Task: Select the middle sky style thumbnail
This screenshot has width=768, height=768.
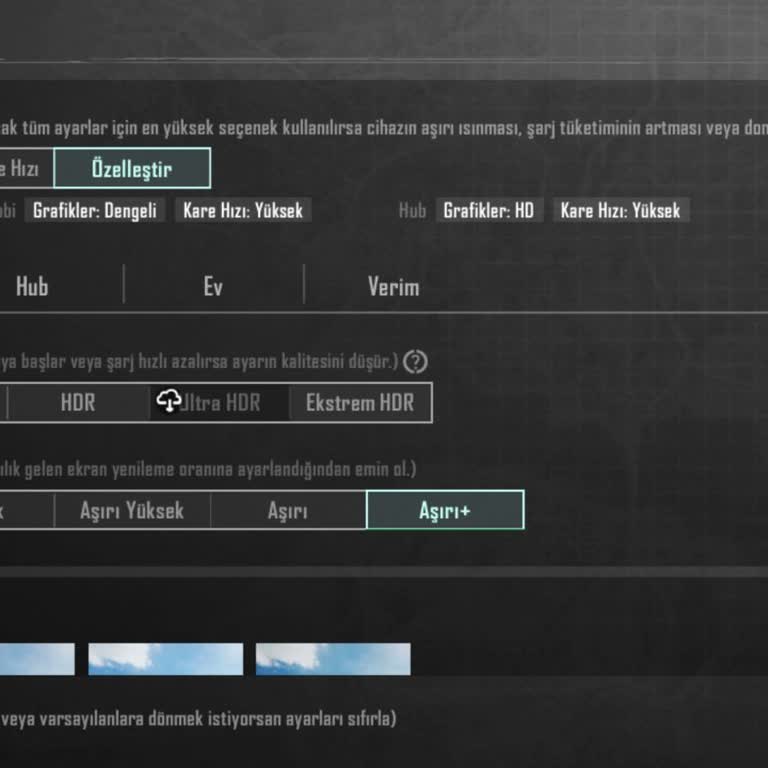Action: (x=166, y=659)
